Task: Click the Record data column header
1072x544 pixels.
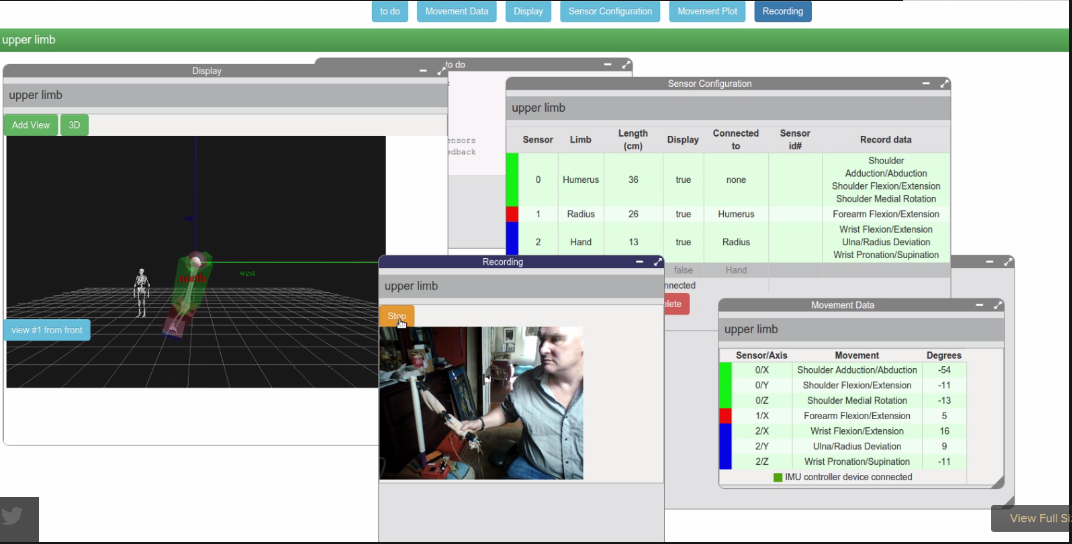Action: (885, 139)
